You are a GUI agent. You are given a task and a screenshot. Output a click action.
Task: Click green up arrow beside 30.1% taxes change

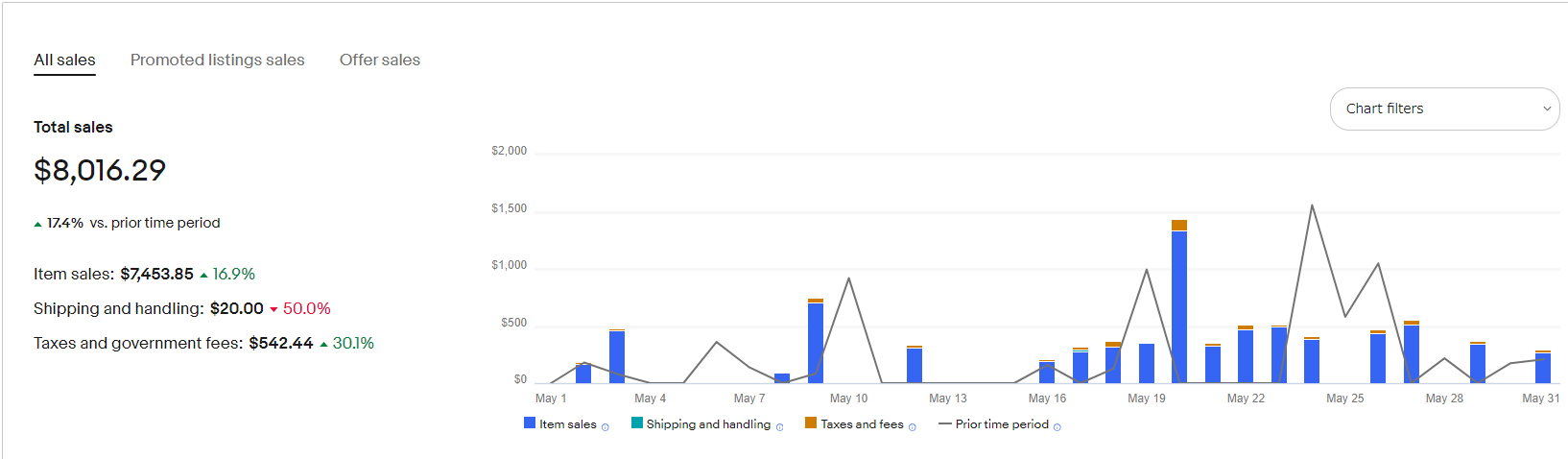(x=324, y=344)
